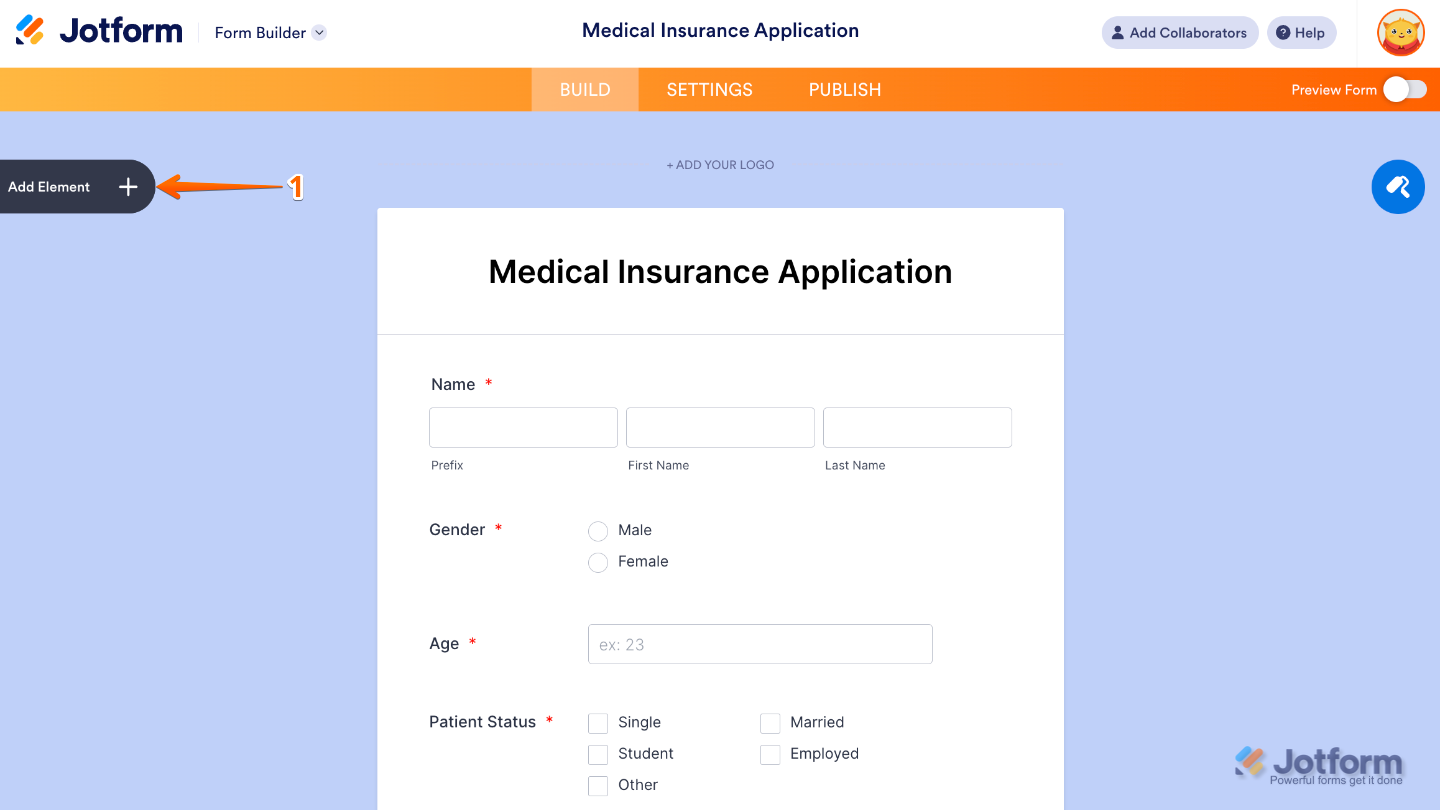Check the Single patient status checkbox
This screenshot has height=810, width=1440.
[x=598, y=722]
